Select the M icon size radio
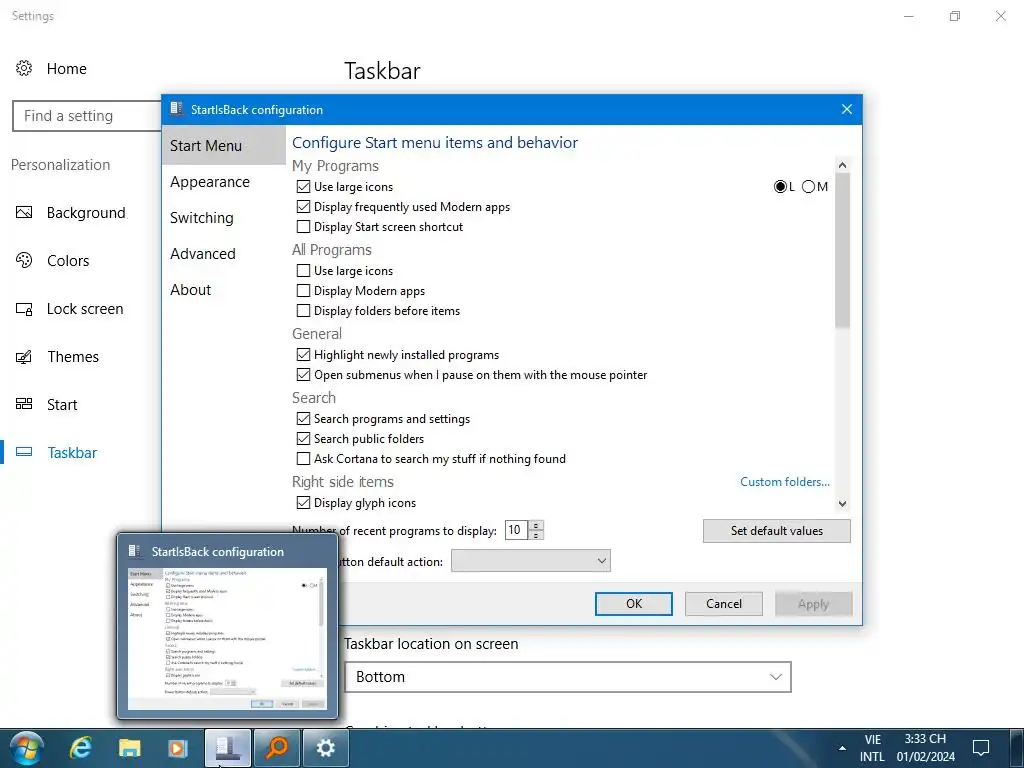1024x768 pixels. coord(808,187)
